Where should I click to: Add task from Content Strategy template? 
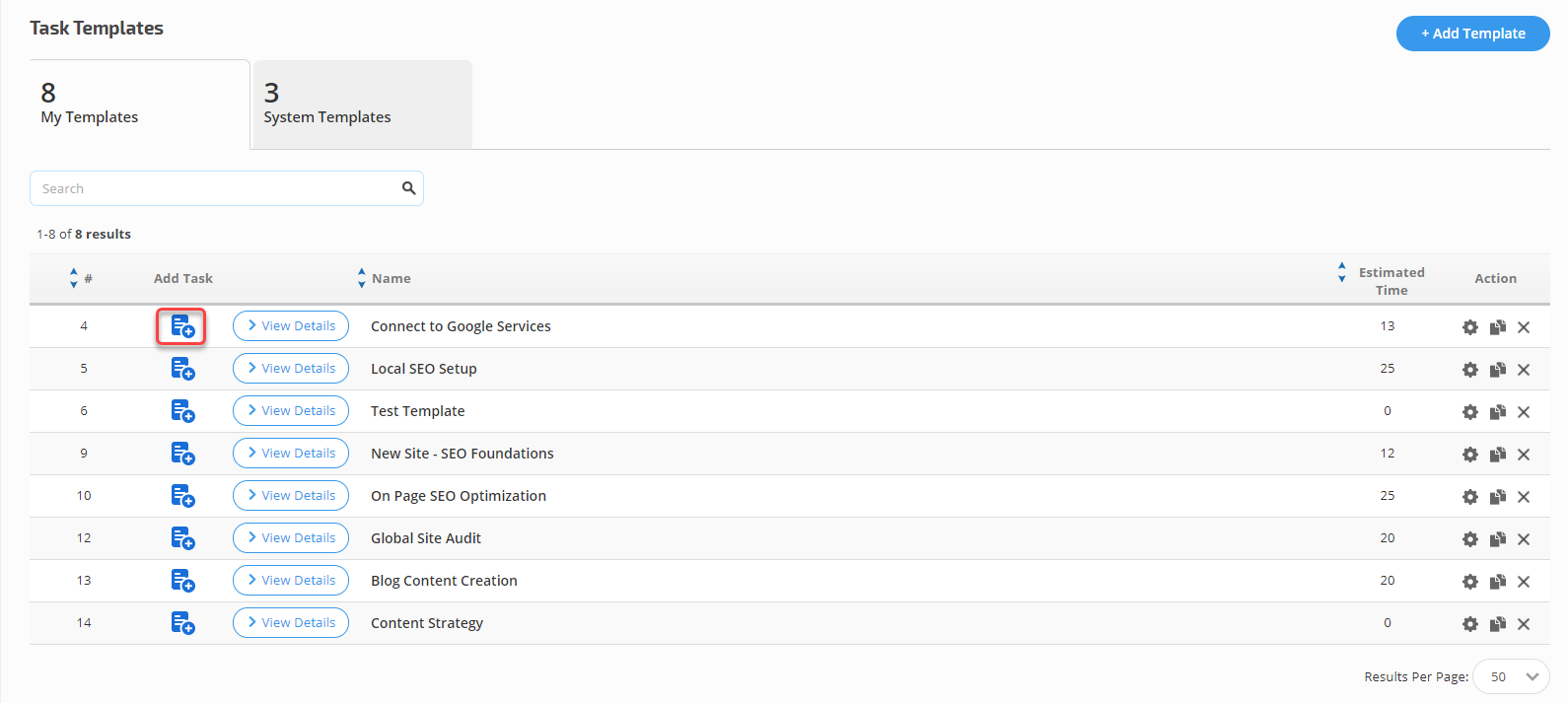[182, 623]
